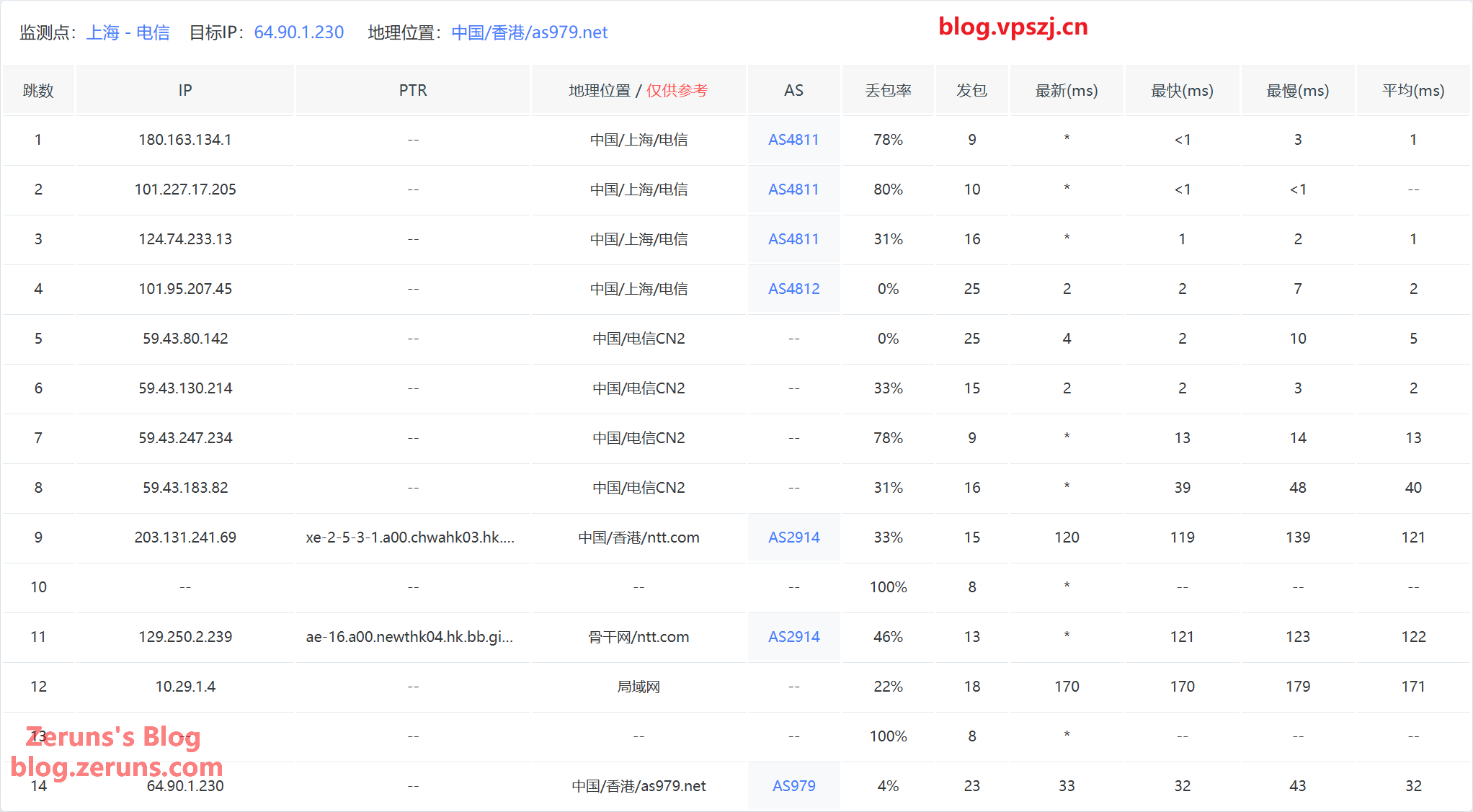Screen dimensions: 1473x812
Task: Select IP cell 59.43.80.142
Action: [185, 339]
